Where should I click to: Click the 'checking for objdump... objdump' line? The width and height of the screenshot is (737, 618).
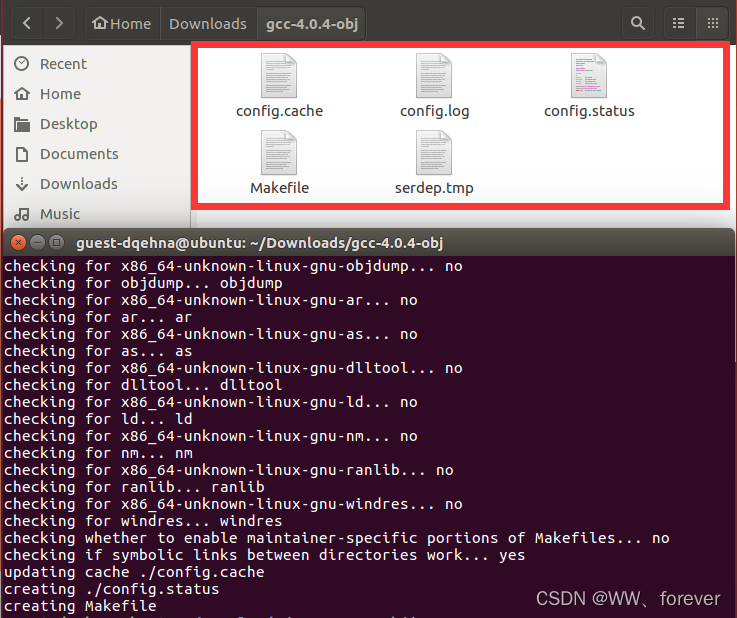[x=143, y=283]
